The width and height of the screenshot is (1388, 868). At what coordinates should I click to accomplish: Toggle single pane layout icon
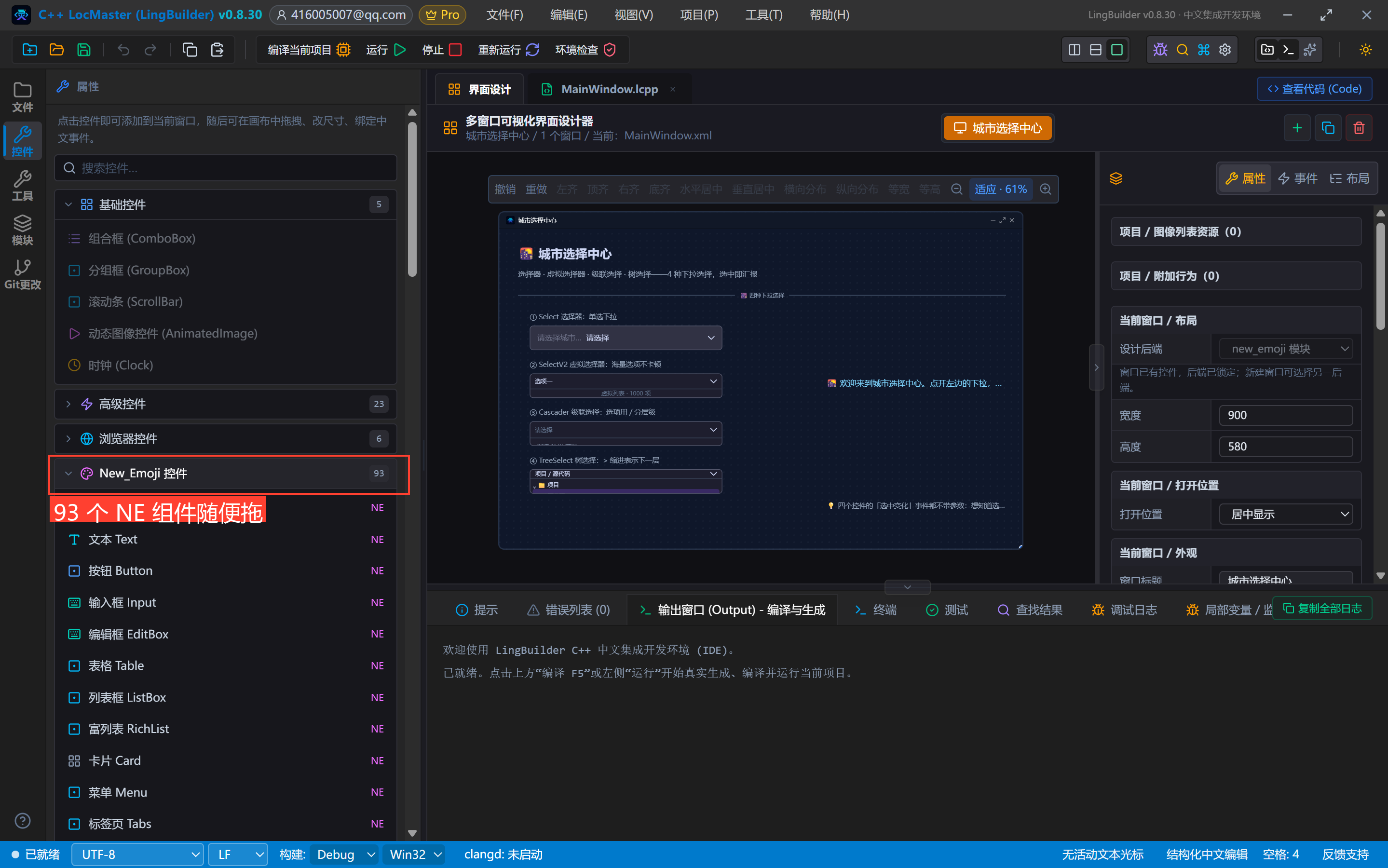click(x=1116, y=50)
